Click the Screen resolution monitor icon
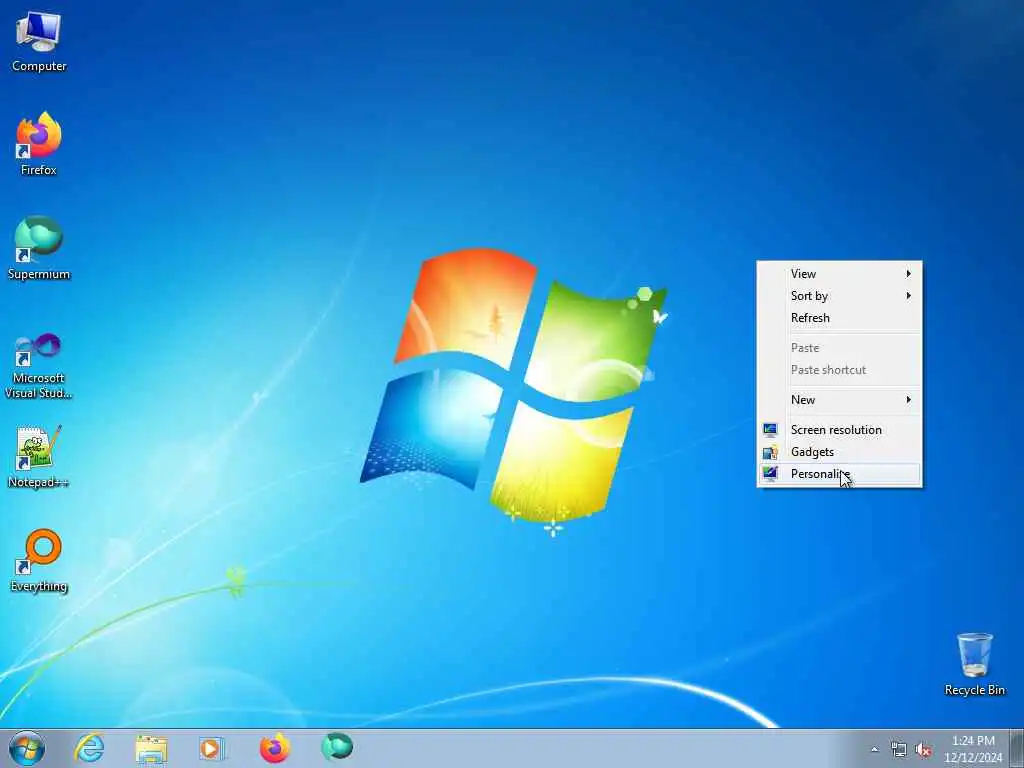Viewport: 1024px width, 768px height. [771, 430]
